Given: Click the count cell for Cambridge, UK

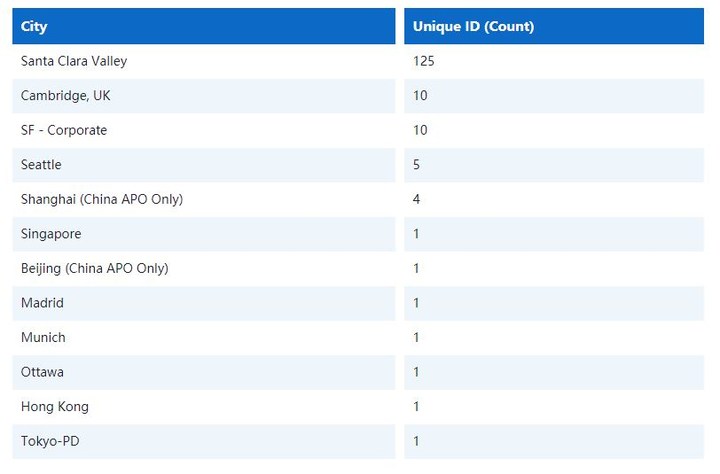Looking at the screenshot, I should tap(554, 96).
